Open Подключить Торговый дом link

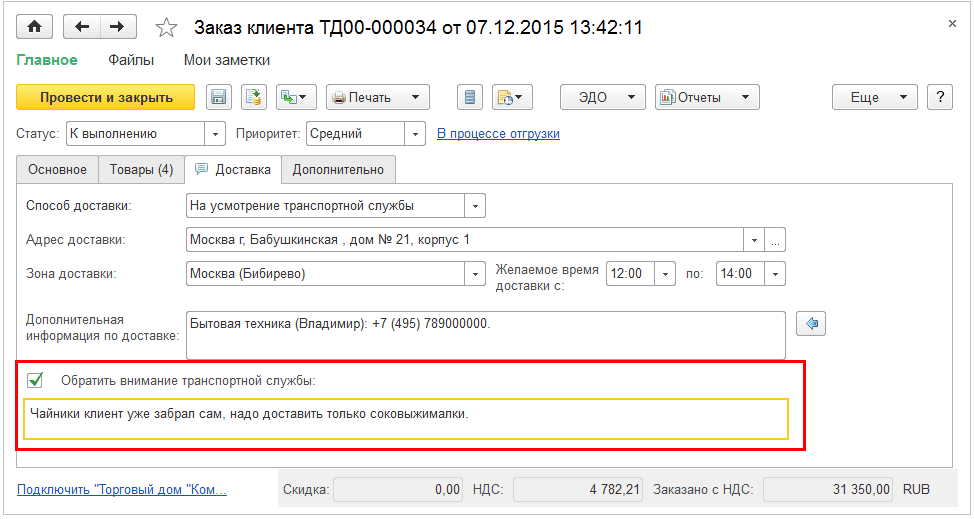pos(122,490)
